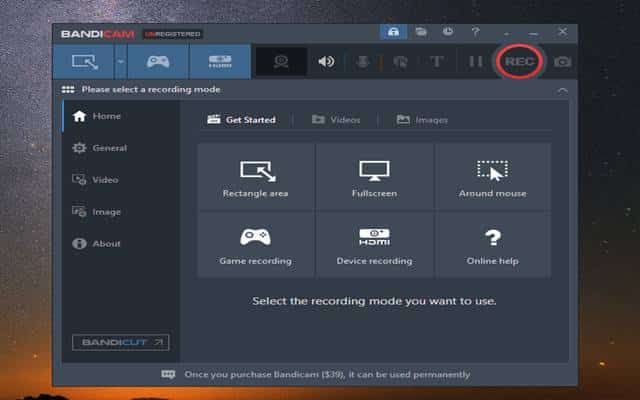Open the About section in sidebar

tap(121, 244)
